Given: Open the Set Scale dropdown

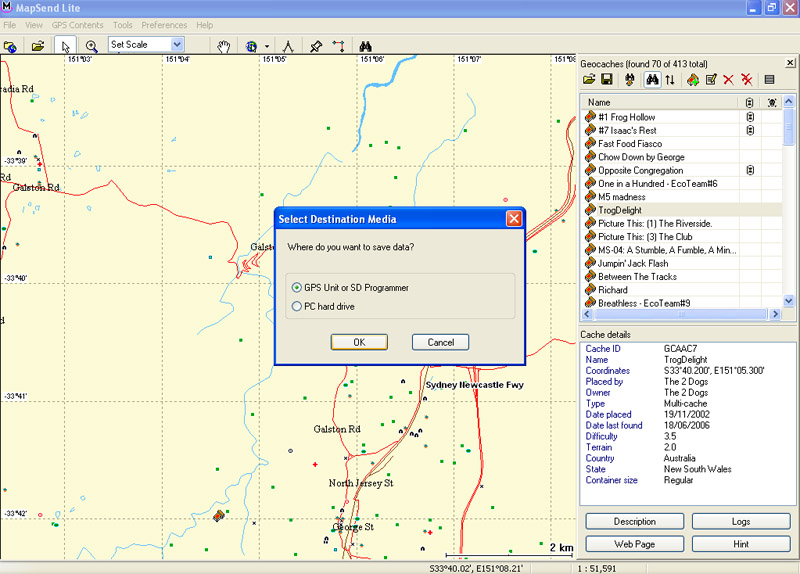Looking at the screenshot, I should point(177,45).
